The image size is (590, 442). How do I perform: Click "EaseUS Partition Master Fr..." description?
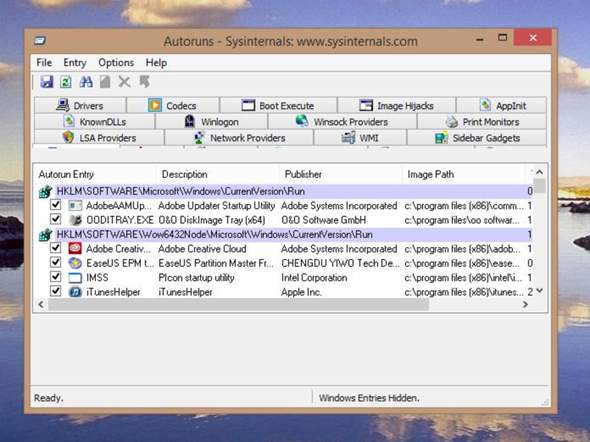216,263
